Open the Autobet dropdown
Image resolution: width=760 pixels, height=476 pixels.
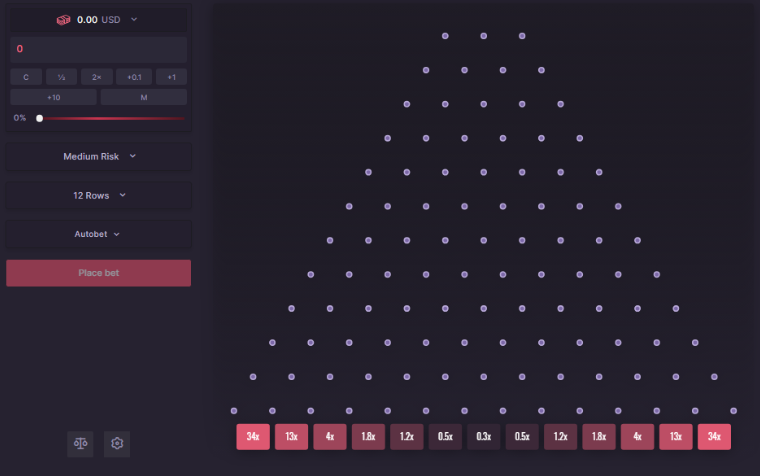98,234
